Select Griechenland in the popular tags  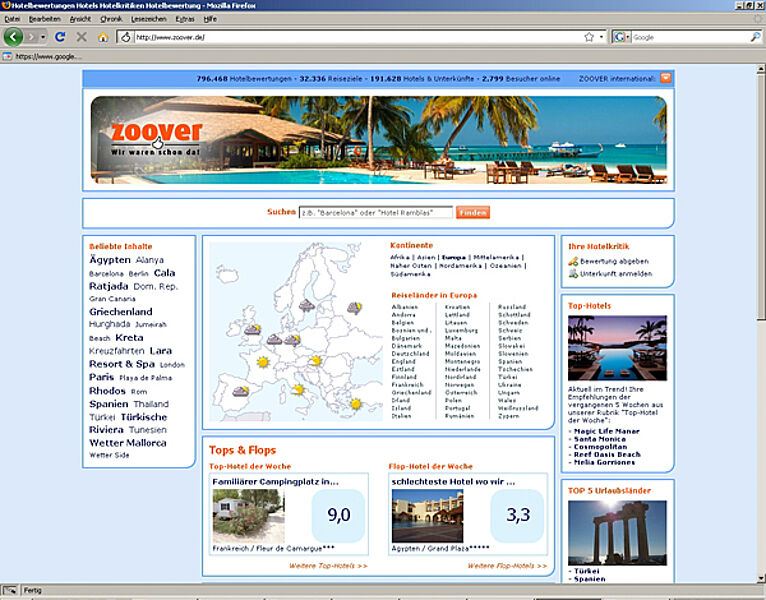[121, 311]
